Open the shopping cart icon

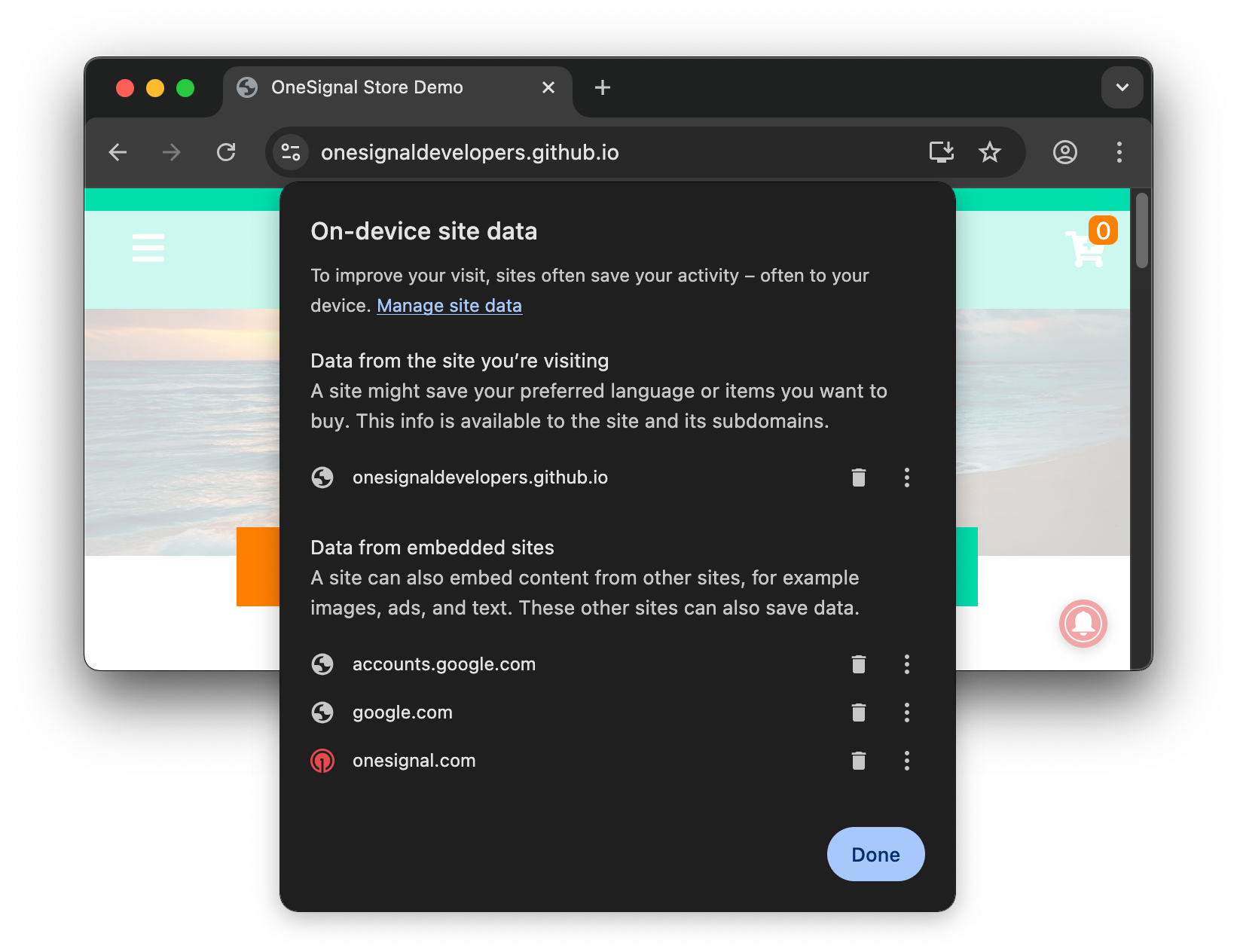[1086, 249]
